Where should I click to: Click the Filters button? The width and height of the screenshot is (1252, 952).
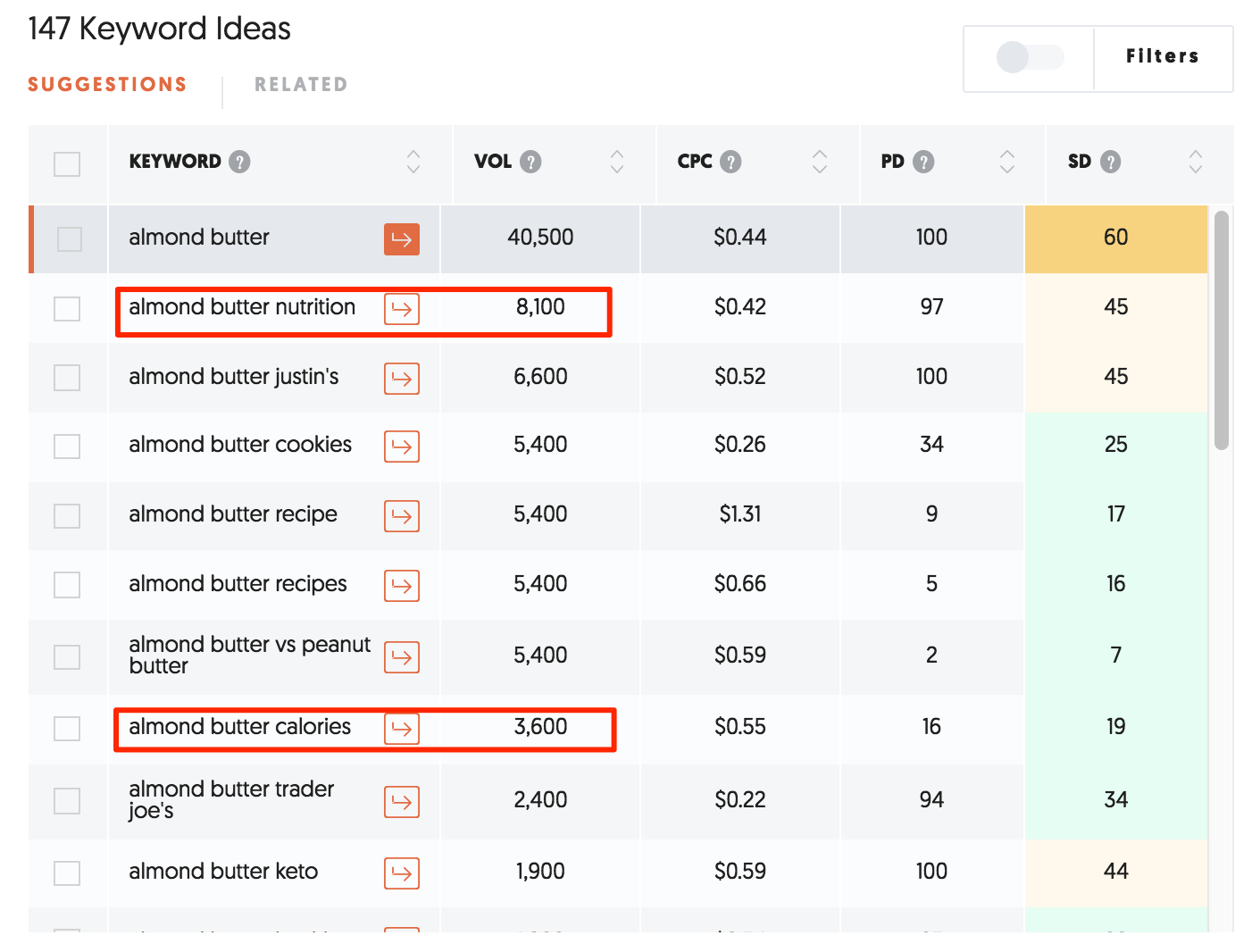click(1163, 56)
